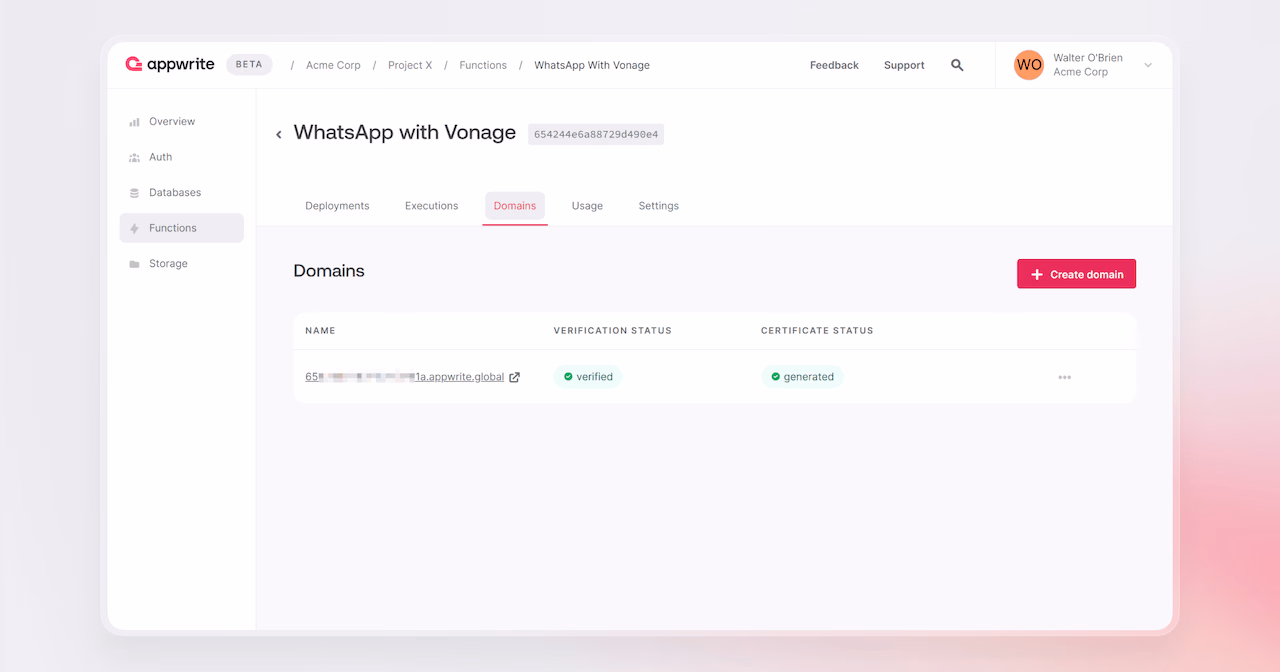Image resolution: width=1280 pixels, height=672 pixels.
Task: Click the Support link
Action: (904, 65)
